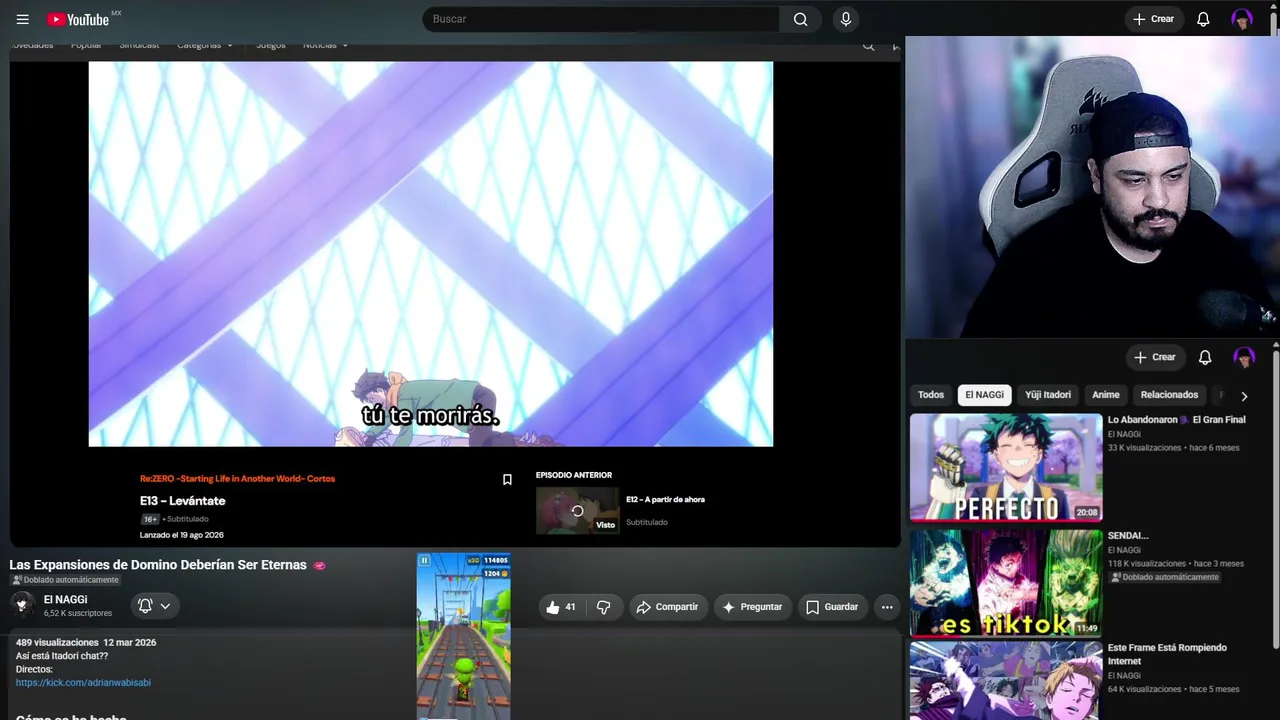1280x720 pixels.
Task: Click the streamer webcam overlay
Action: point(1092,187)
